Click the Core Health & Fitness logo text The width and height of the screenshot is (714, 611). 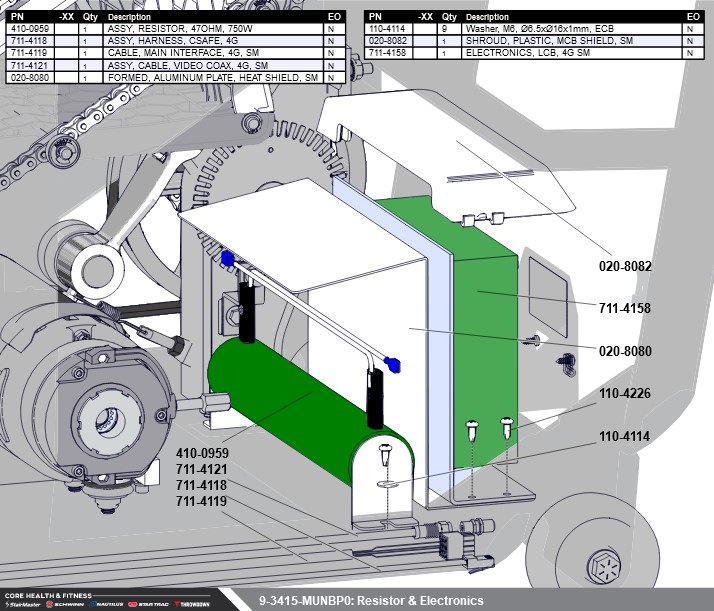(x=50, y=594)
